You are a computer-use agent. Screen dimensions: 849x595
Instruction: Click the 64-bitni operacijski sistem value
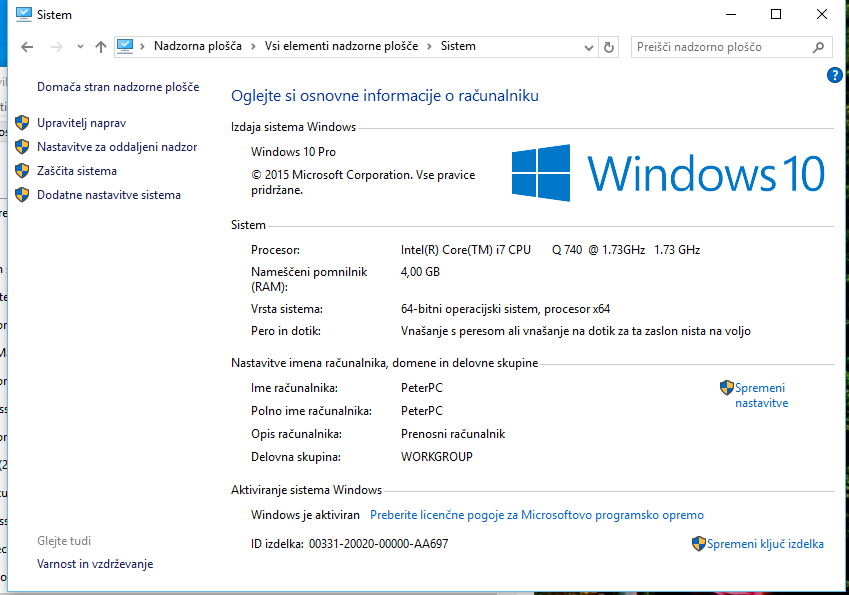click(x=505, y=309)
